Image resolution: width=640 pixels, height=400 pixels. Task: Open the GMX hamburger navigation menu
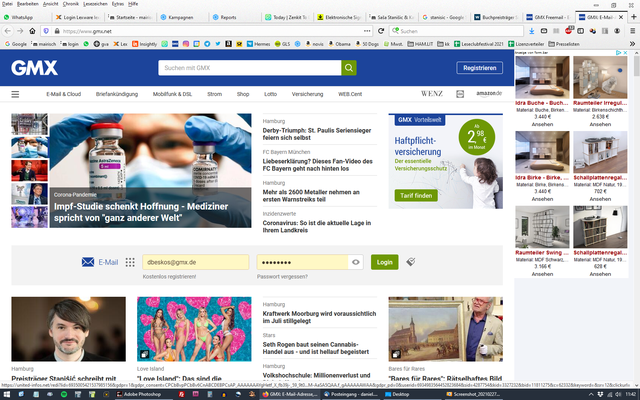pos(15,94)
